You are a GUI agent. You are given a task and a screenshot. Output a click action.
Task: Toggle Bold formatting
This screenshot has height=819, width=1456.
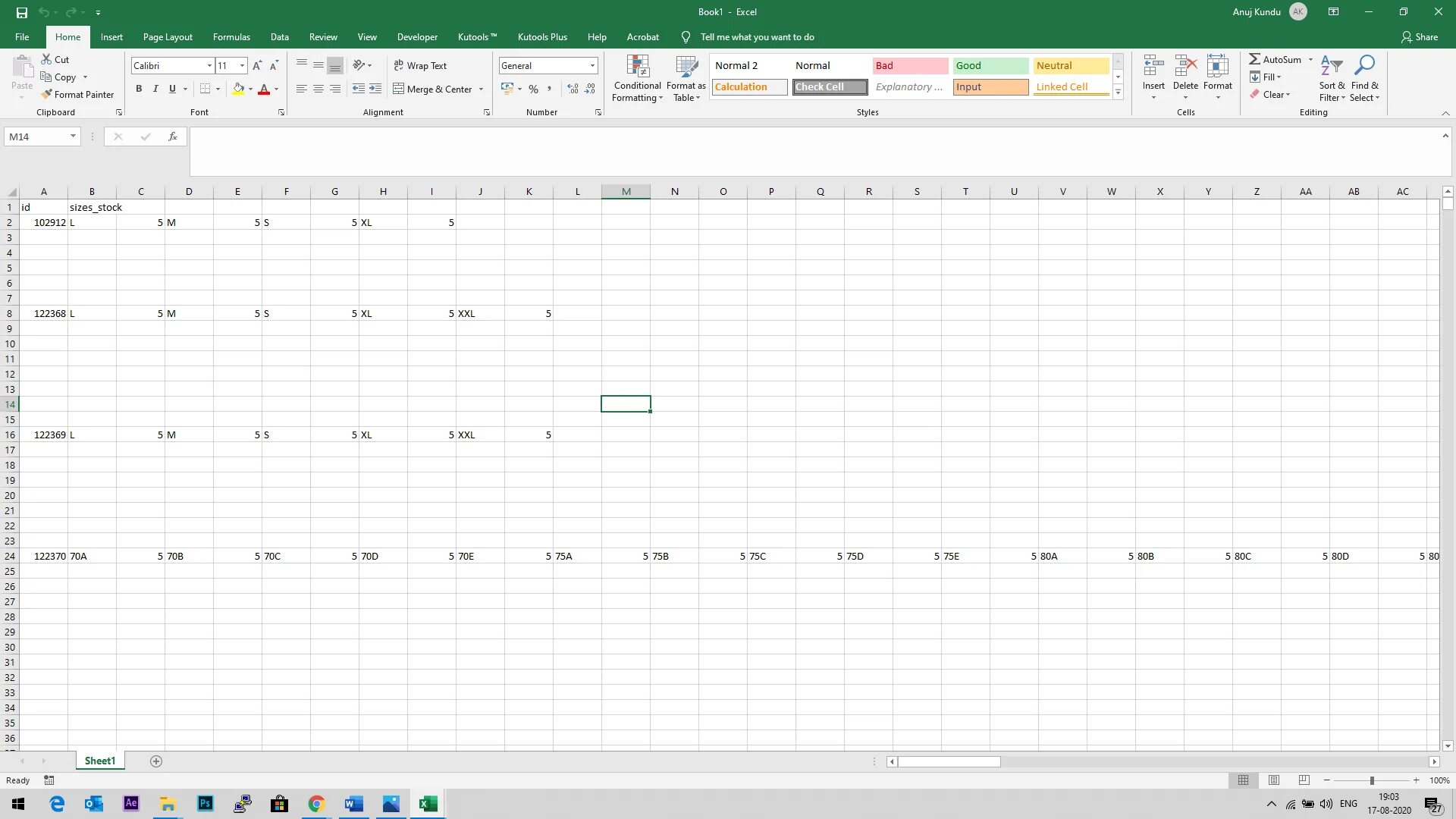click(x=139, y=89)
